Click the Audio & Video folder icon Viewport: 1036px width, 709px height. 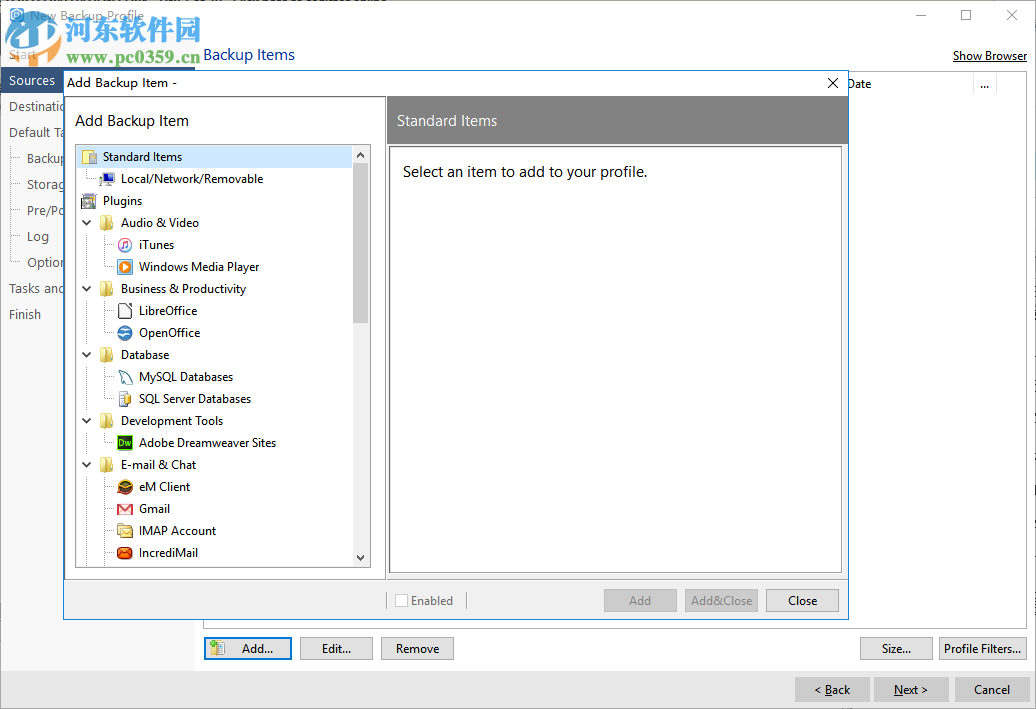point(106,223)
